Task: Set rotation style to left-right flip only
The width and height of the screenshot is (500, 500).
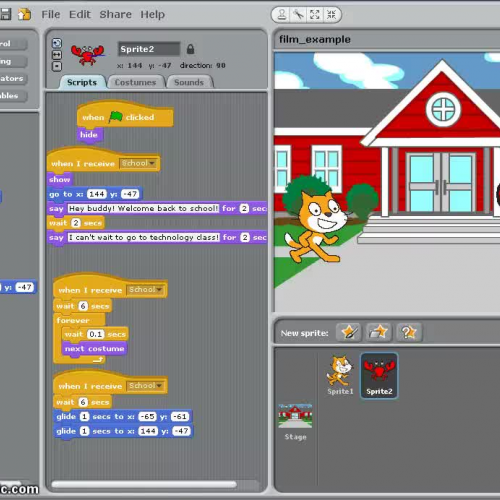Action: coord(57,55)
